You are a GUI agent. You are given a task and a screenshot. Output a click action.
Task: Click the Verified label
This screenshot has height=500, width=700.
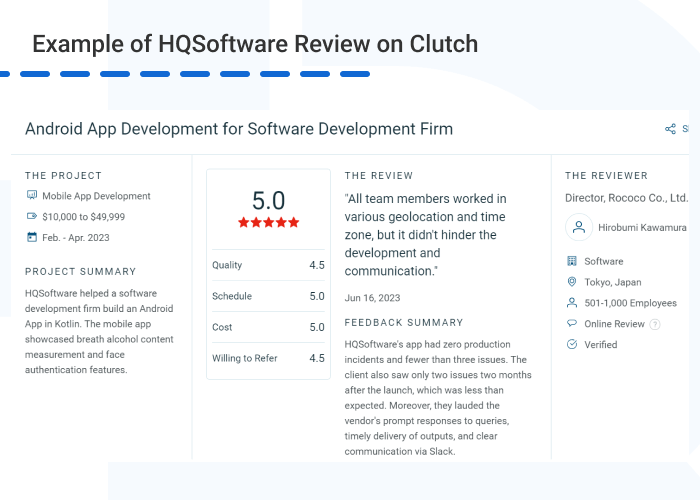pos(601,345)
